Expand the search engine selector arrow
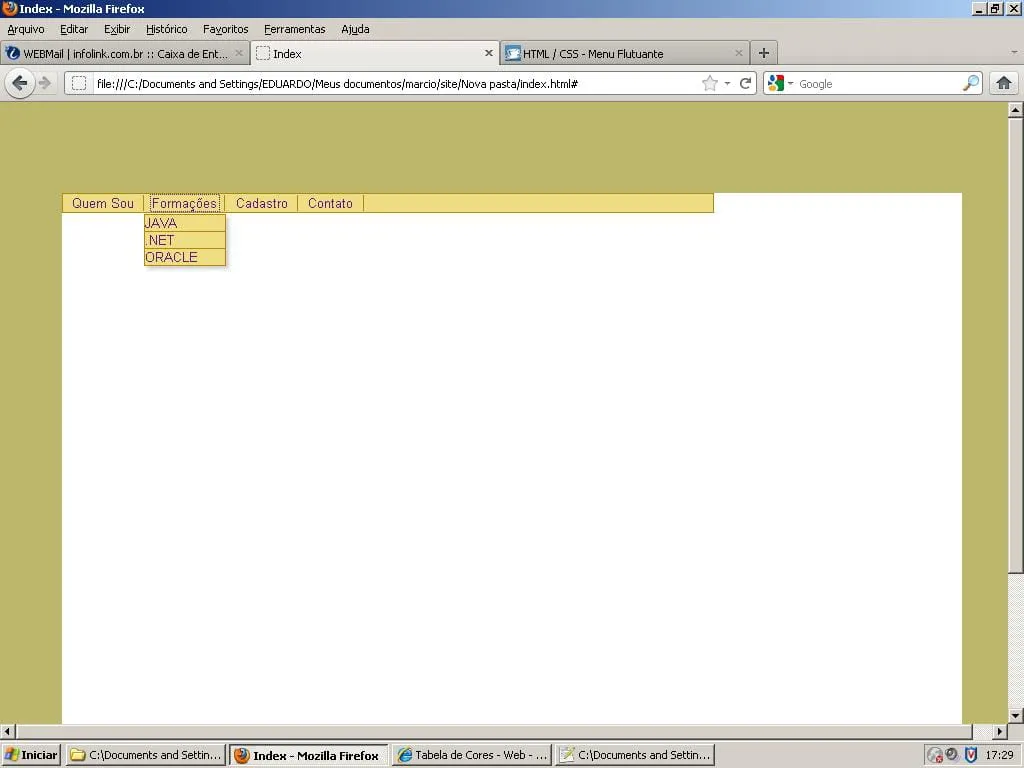This screenshot has height=768, width=1024. [790, 84]
